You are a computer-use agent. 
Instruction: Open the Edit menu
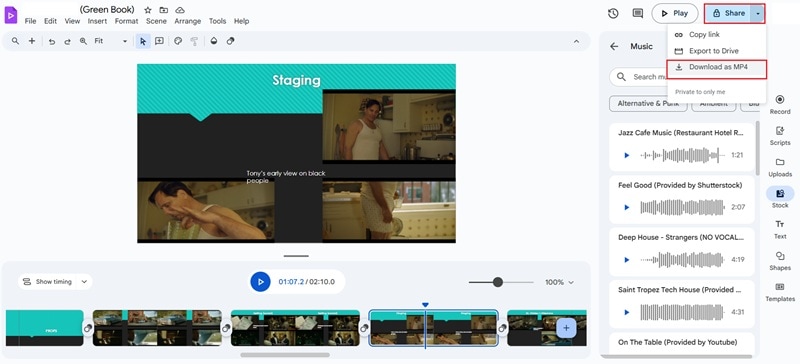click(x=50, y=21)
